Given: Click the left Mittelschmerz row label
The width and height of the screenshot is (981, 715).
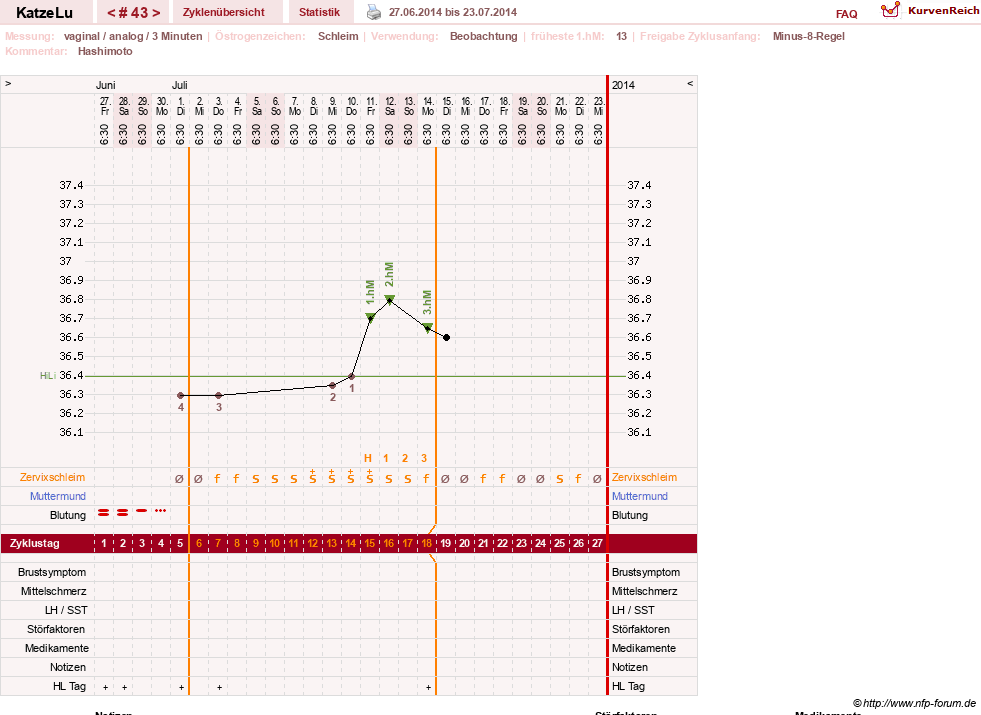Looking at the screenshot, I should [x=53, y=591].
